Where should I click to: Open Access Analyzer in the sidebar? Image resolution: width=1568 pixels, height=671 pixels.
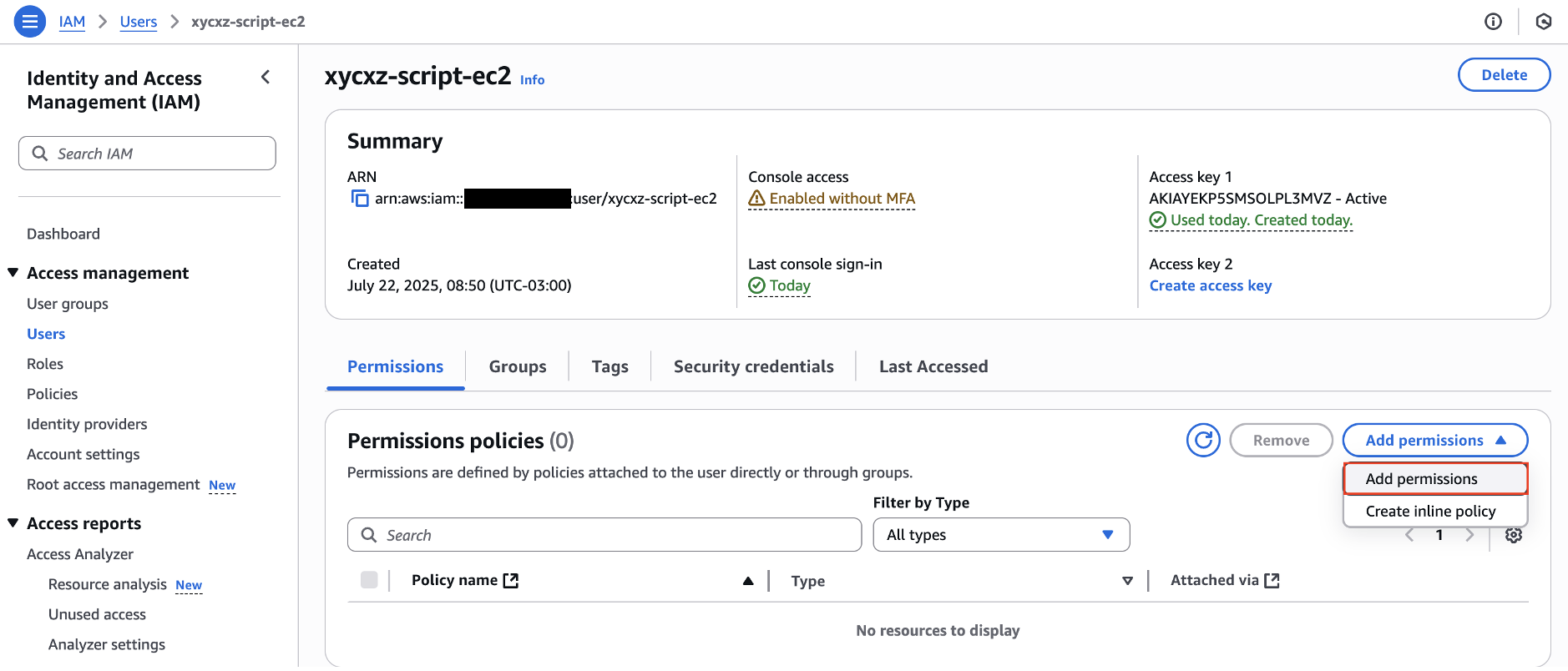(80, 554)
